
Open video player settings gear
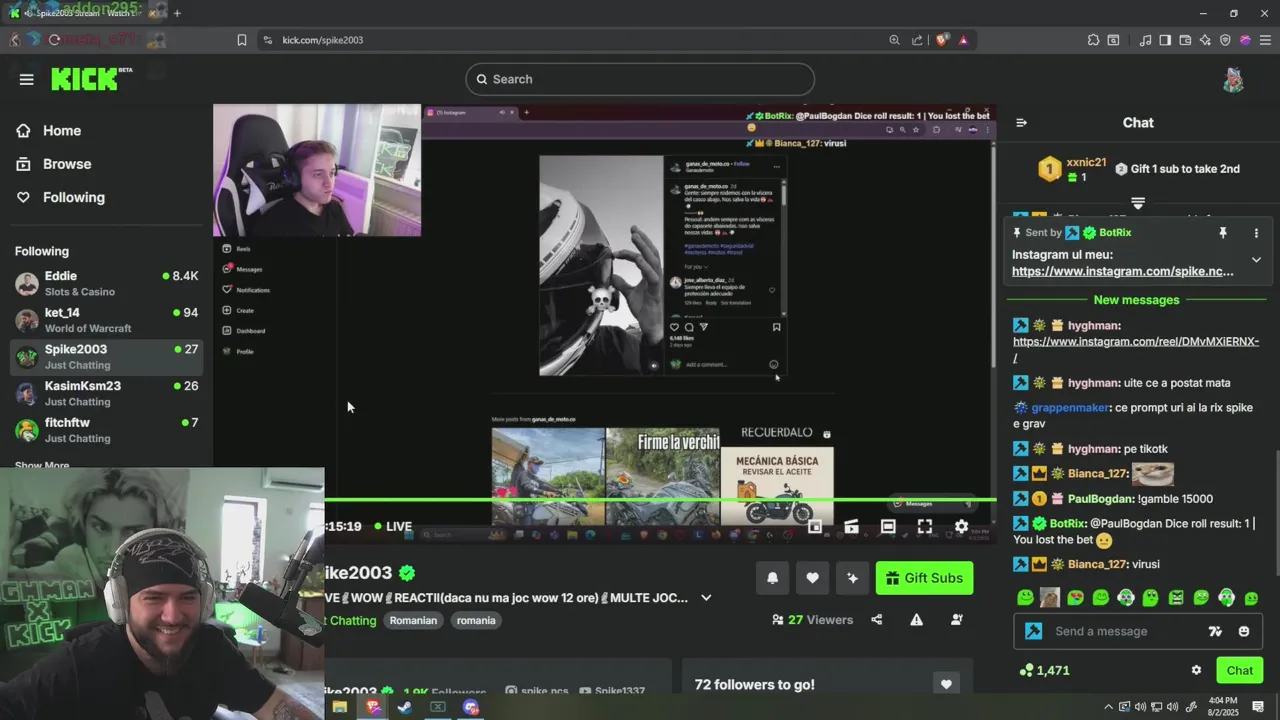click(x=961, y=527)
